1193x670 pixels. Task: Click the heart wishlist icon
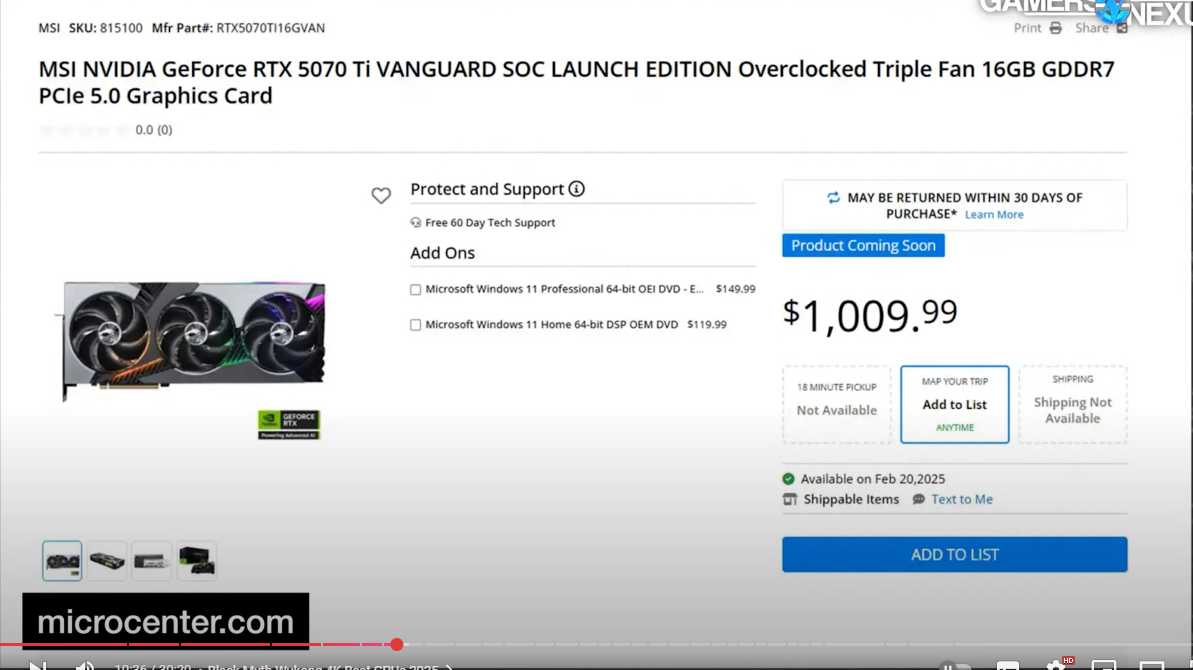pyautogui.click(x=381, y=195)
